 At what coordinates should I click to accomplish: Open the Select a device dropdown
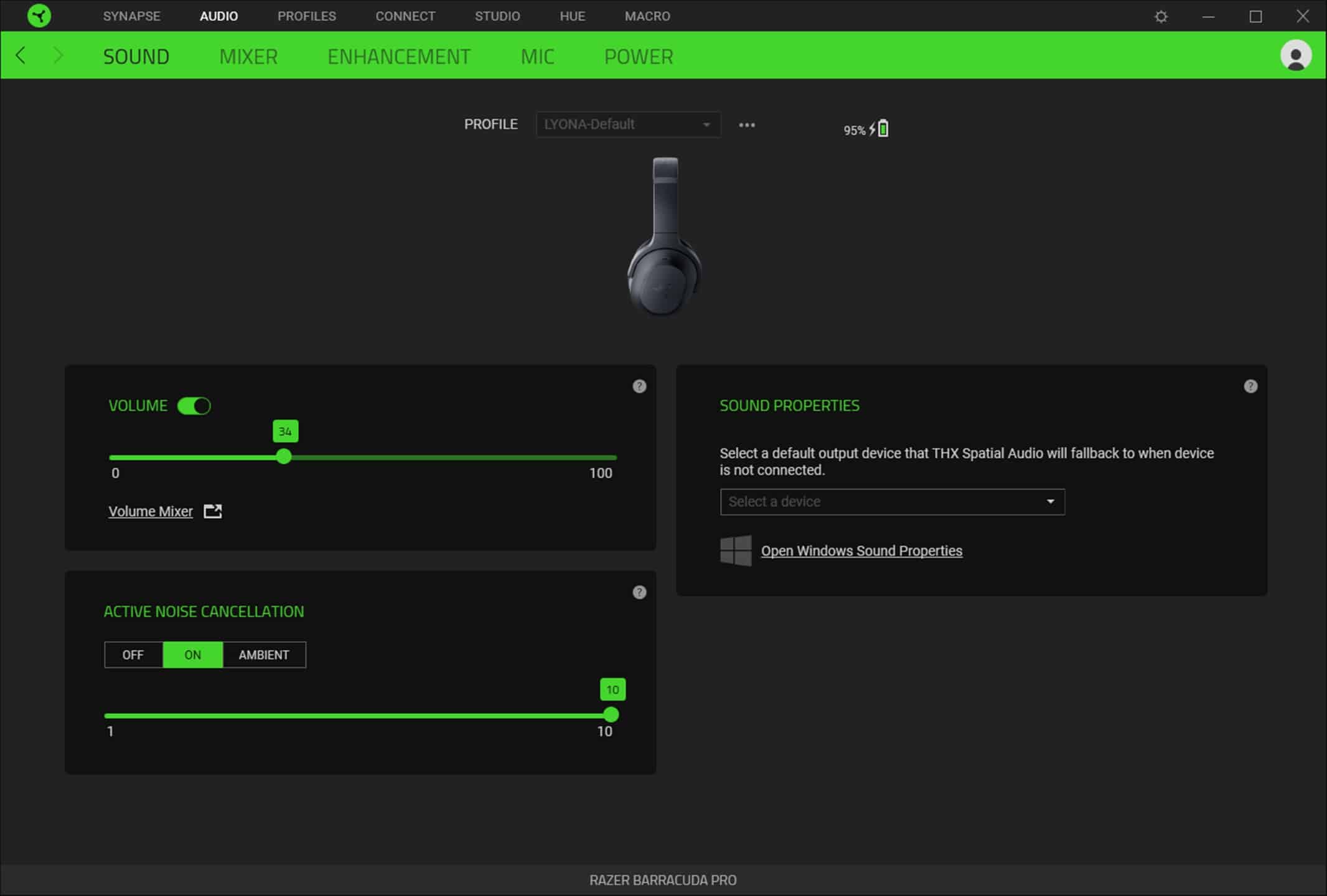point(892,502)
